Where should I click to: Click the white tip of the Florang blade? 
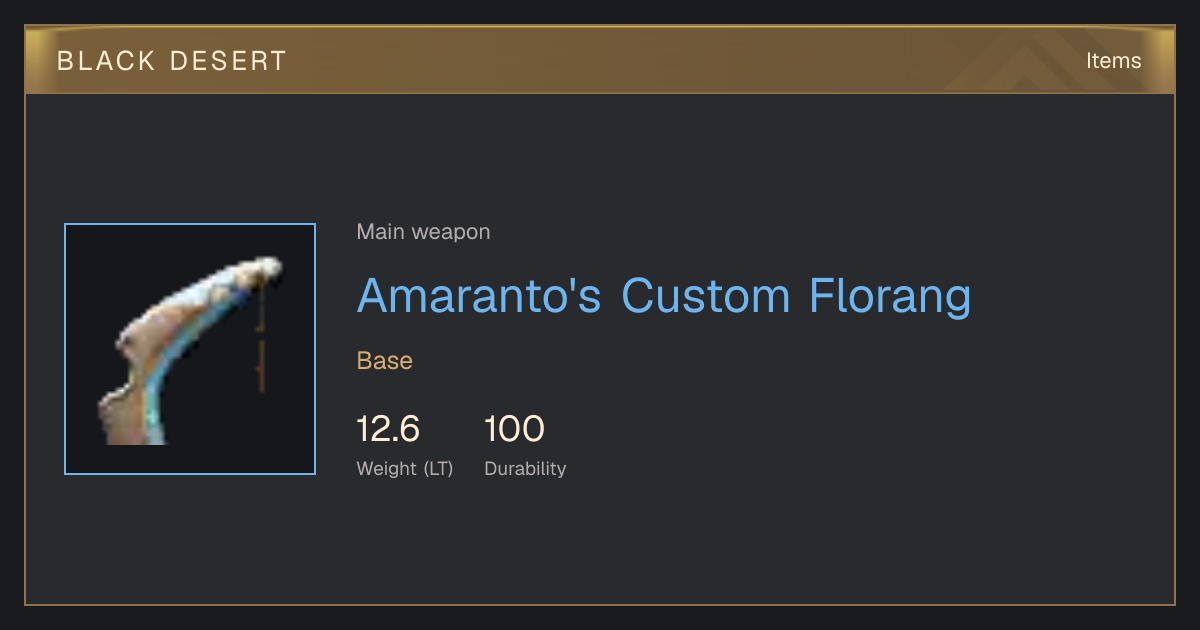260,269
